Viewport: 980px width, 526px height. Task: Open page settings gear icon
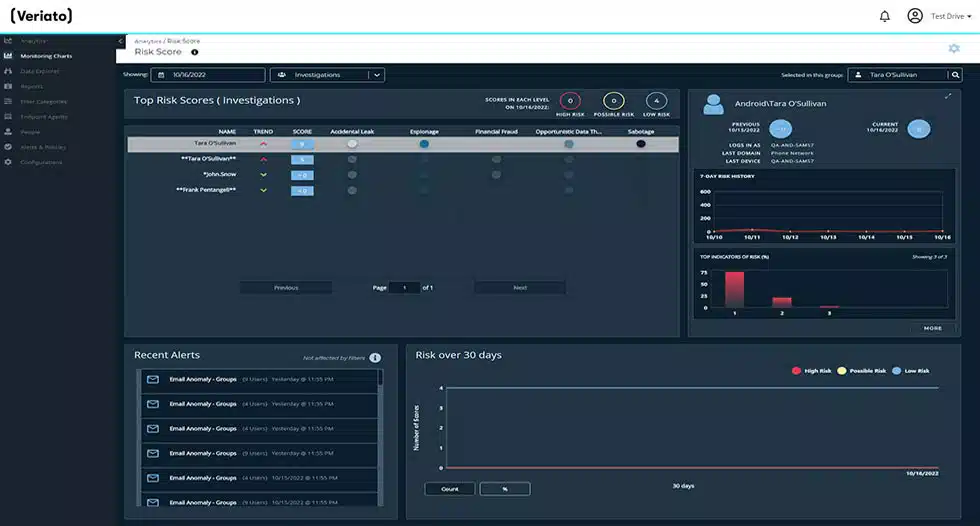pos(954,48)
